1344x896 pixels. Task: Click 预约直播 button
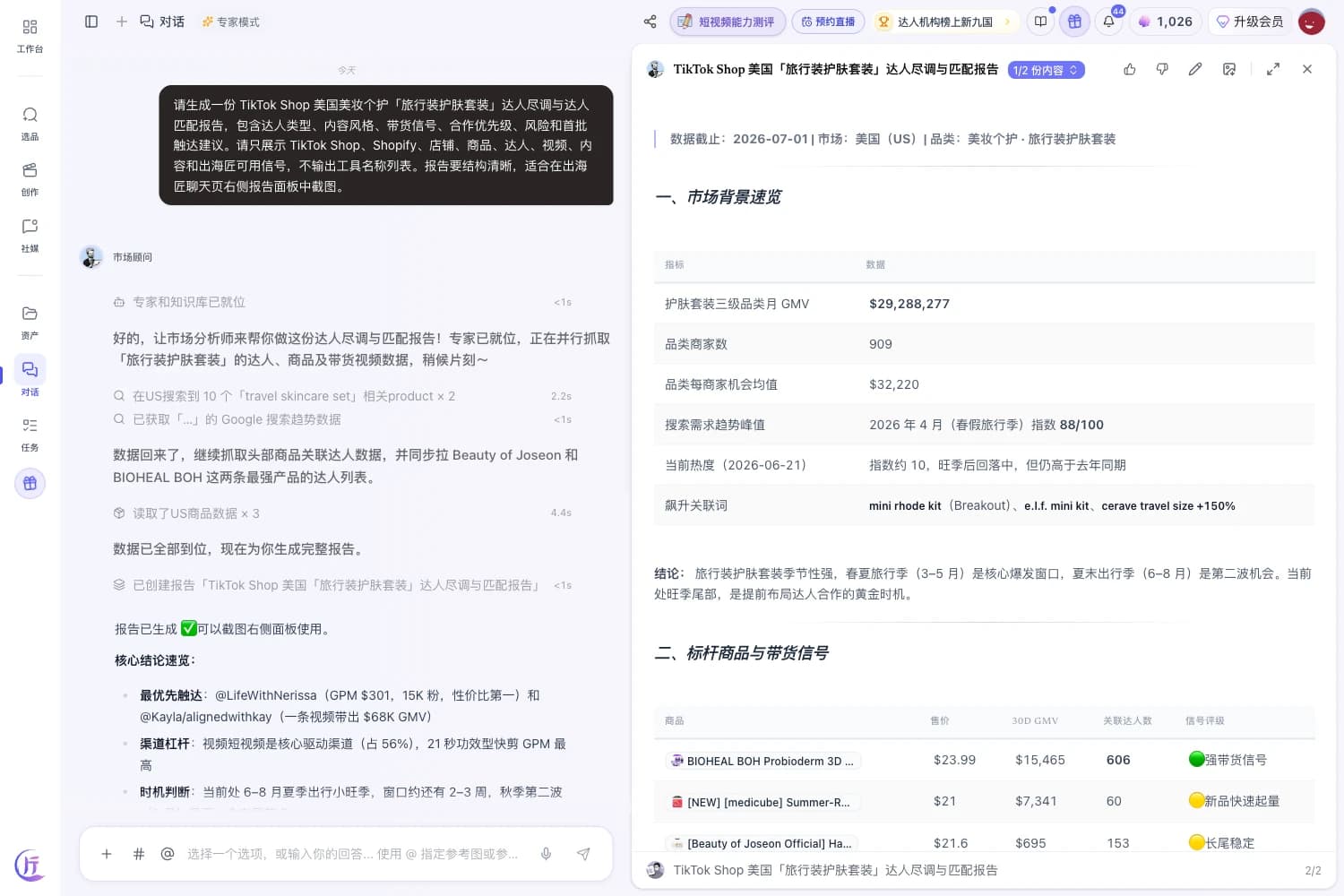point(829,22)
